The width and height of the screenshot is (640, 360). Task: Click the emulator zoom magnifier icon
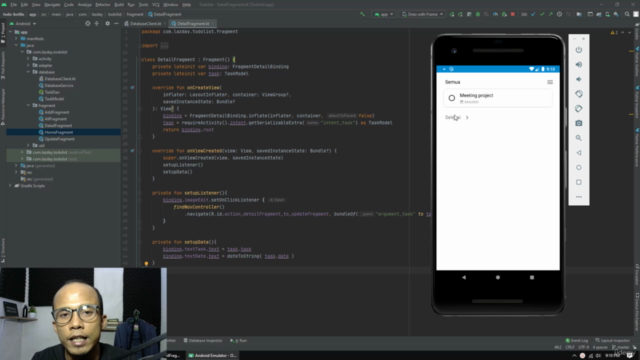click(x=579, y=138)
